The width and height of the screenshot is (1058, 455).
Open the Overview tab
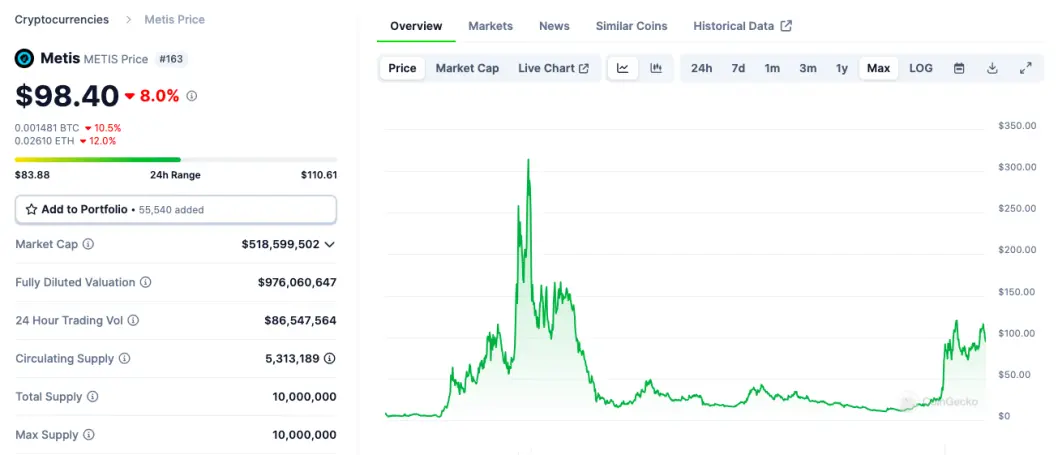point(416,26)
